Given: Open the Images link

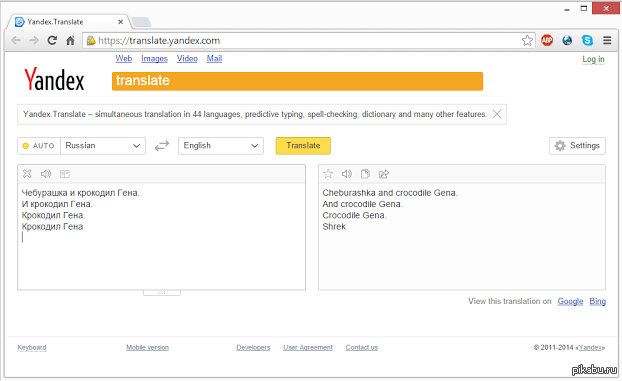Looking at the screenshot, I should (154, 59).
